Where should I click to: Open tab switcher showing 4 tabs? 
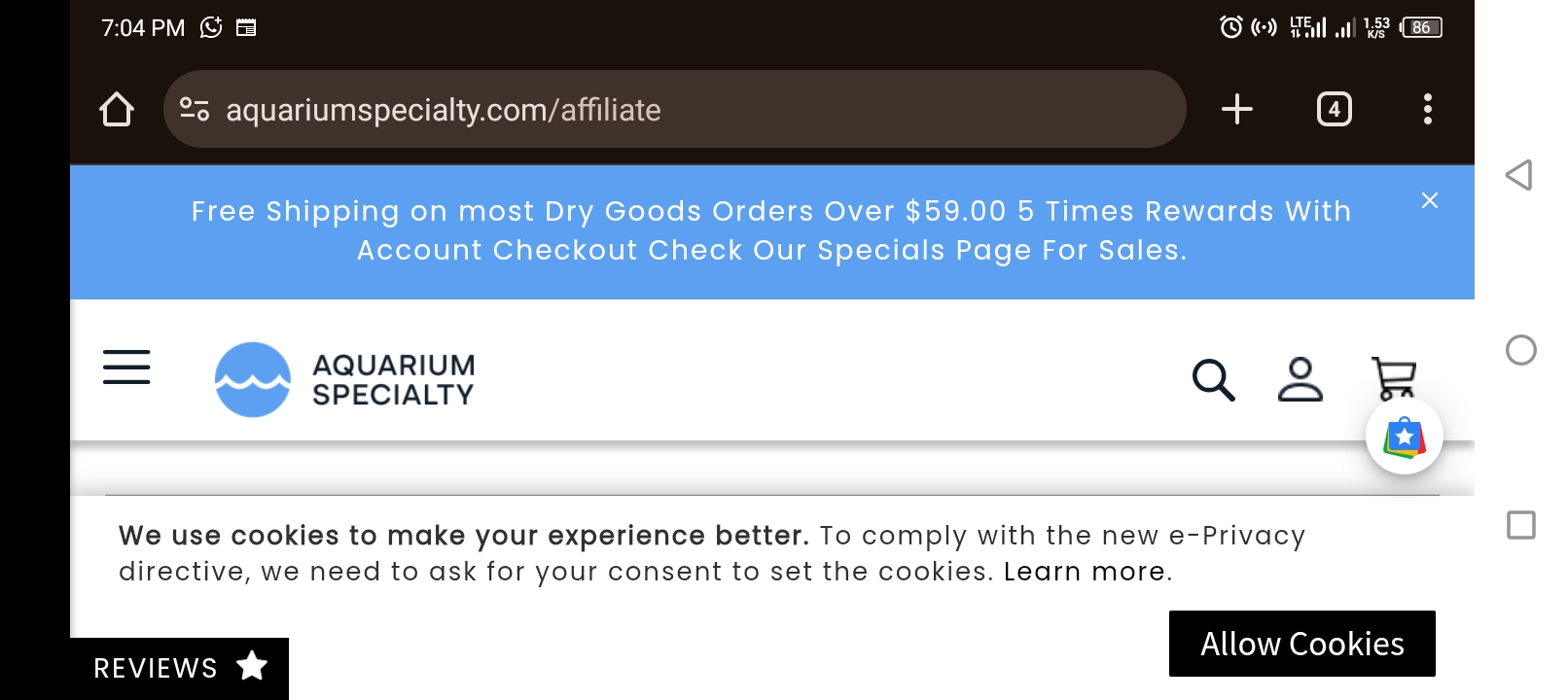1335,109
